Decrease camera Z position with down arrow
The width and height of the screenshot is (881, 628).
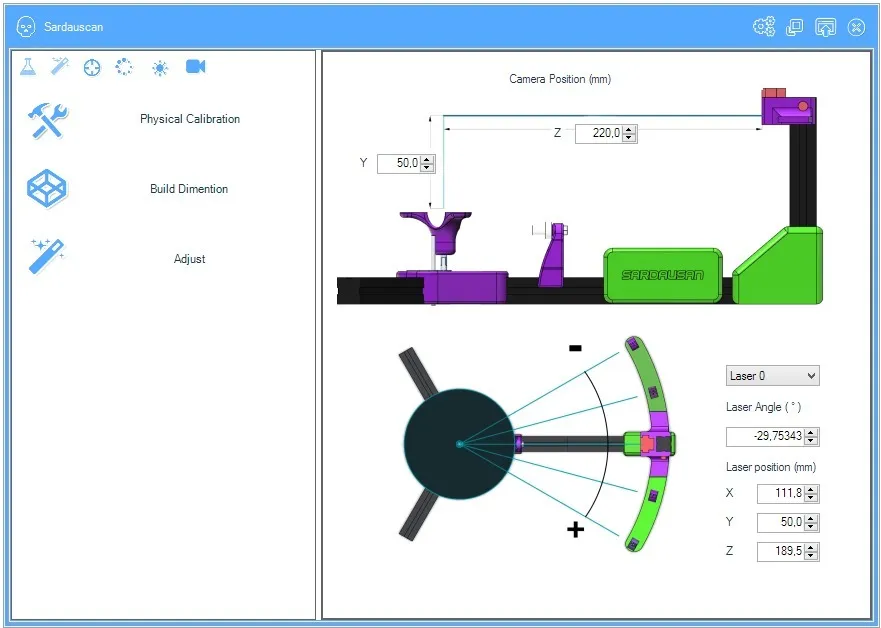point(629,138)
